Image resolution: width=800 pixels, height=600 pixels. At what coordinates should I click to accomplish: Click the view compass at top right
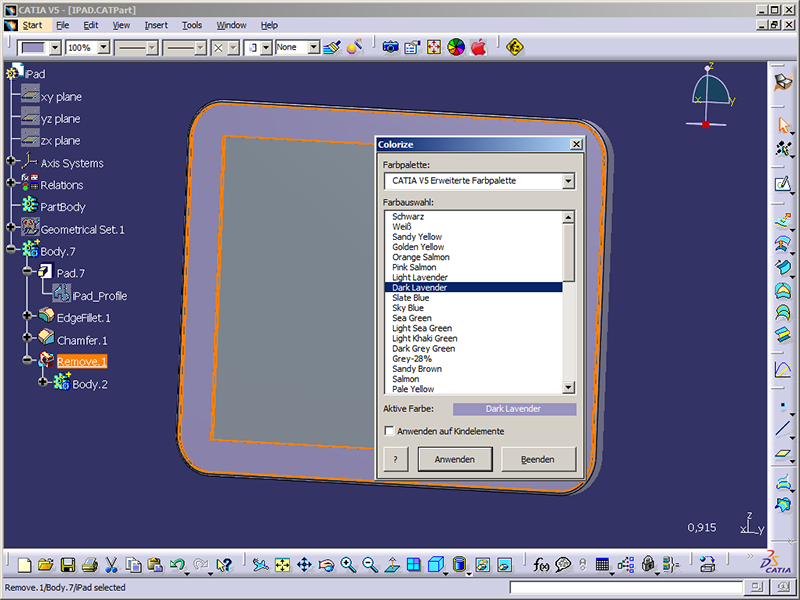(710, 95)
